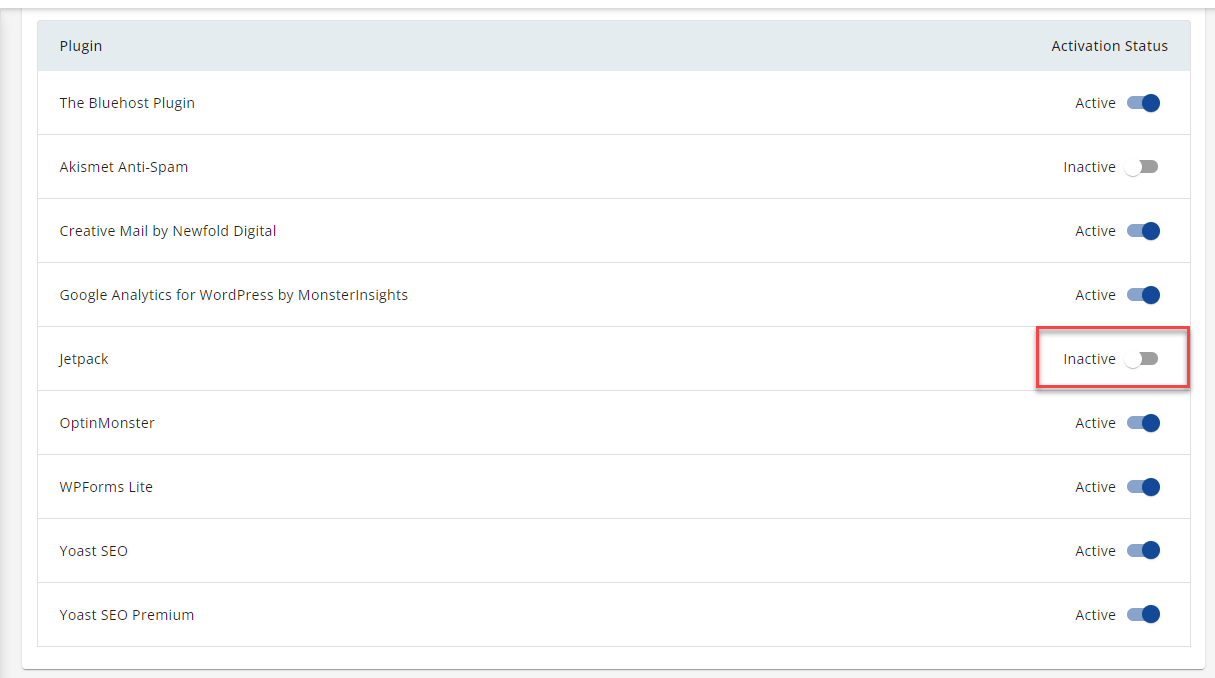Select the Yoast SEO Premium plugin name

pyautogui.click(x=126, y=614)
